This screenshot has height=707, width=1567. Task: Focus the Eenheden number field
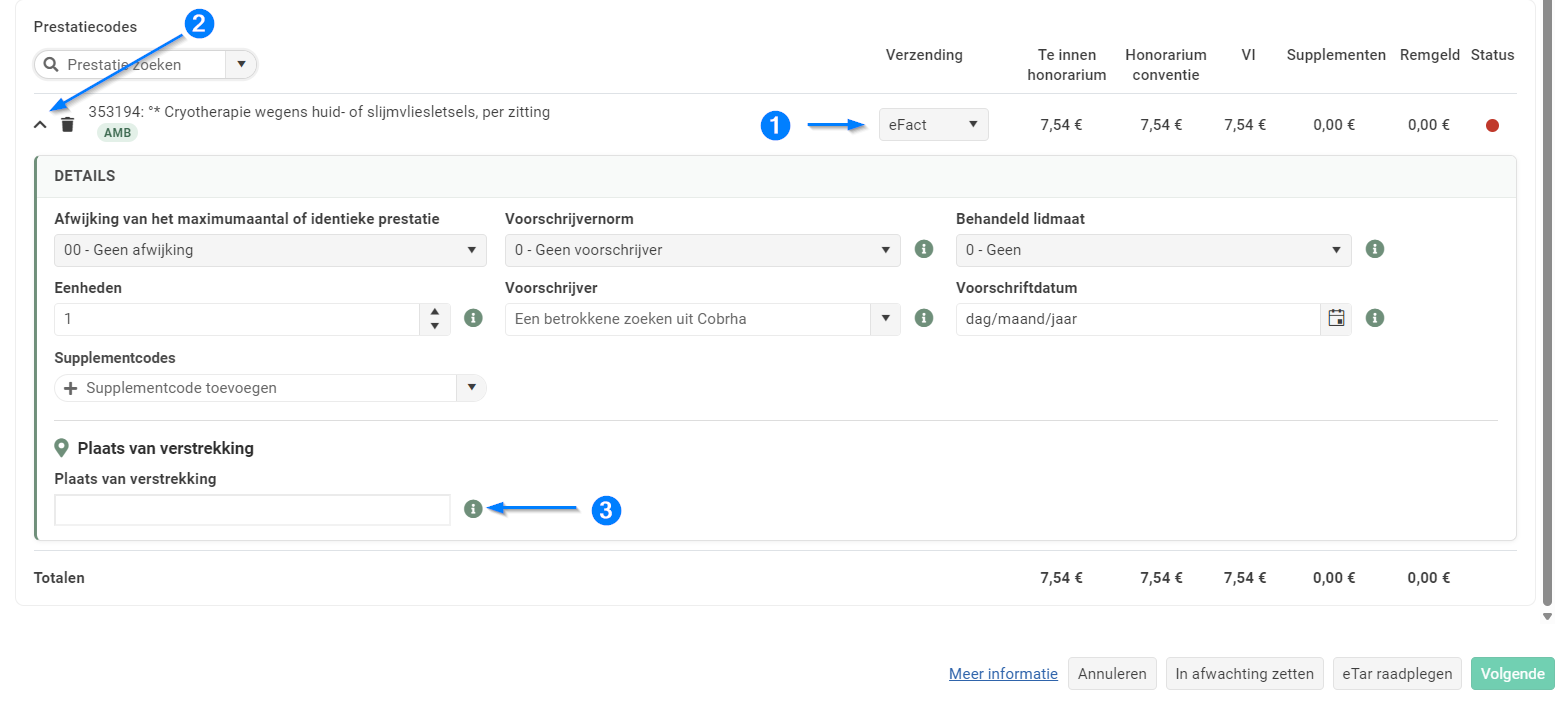click(x=236, y=319)
